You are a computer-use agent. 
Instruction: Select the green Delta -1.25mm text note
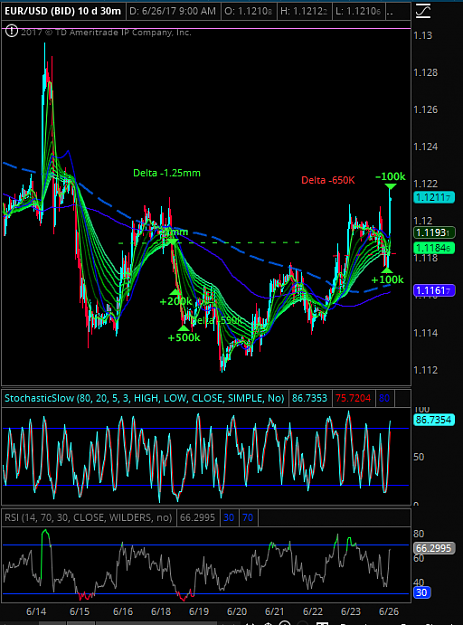(x=167, y=173)
